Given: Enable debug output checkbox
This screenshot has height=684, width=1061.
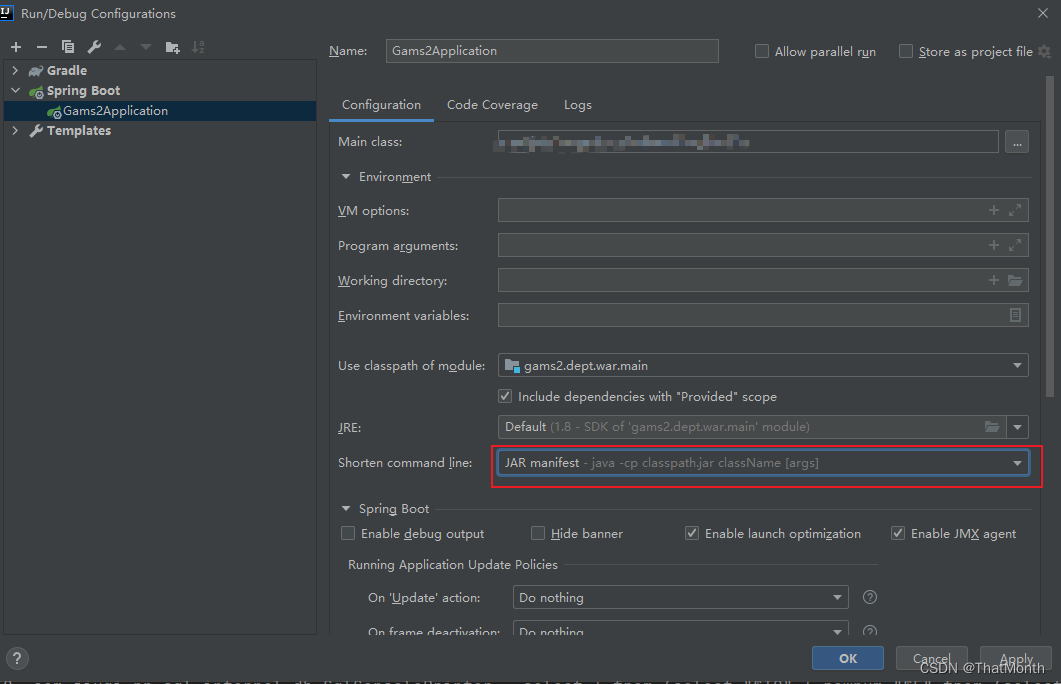Looking at the screenshot, I should pos(348,534).
